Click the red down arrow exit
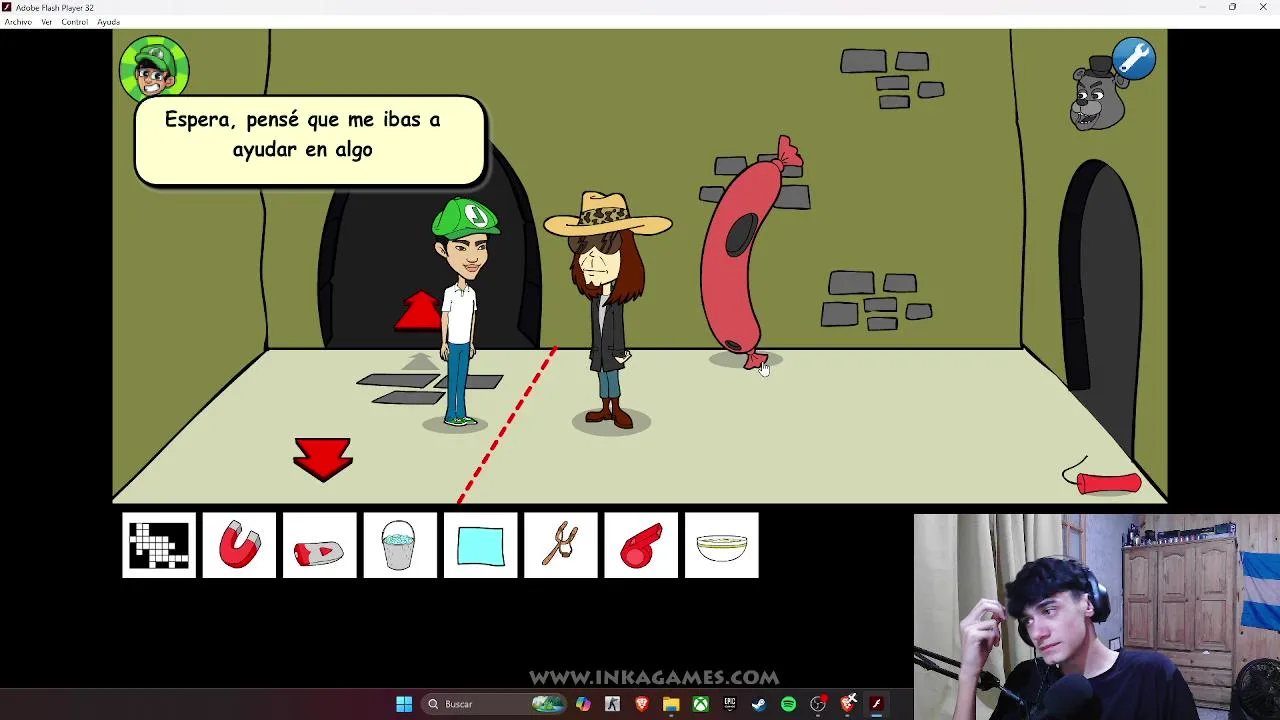Image resolution: width=1280 pixels, height=720 pixels. tap(322, 459)
